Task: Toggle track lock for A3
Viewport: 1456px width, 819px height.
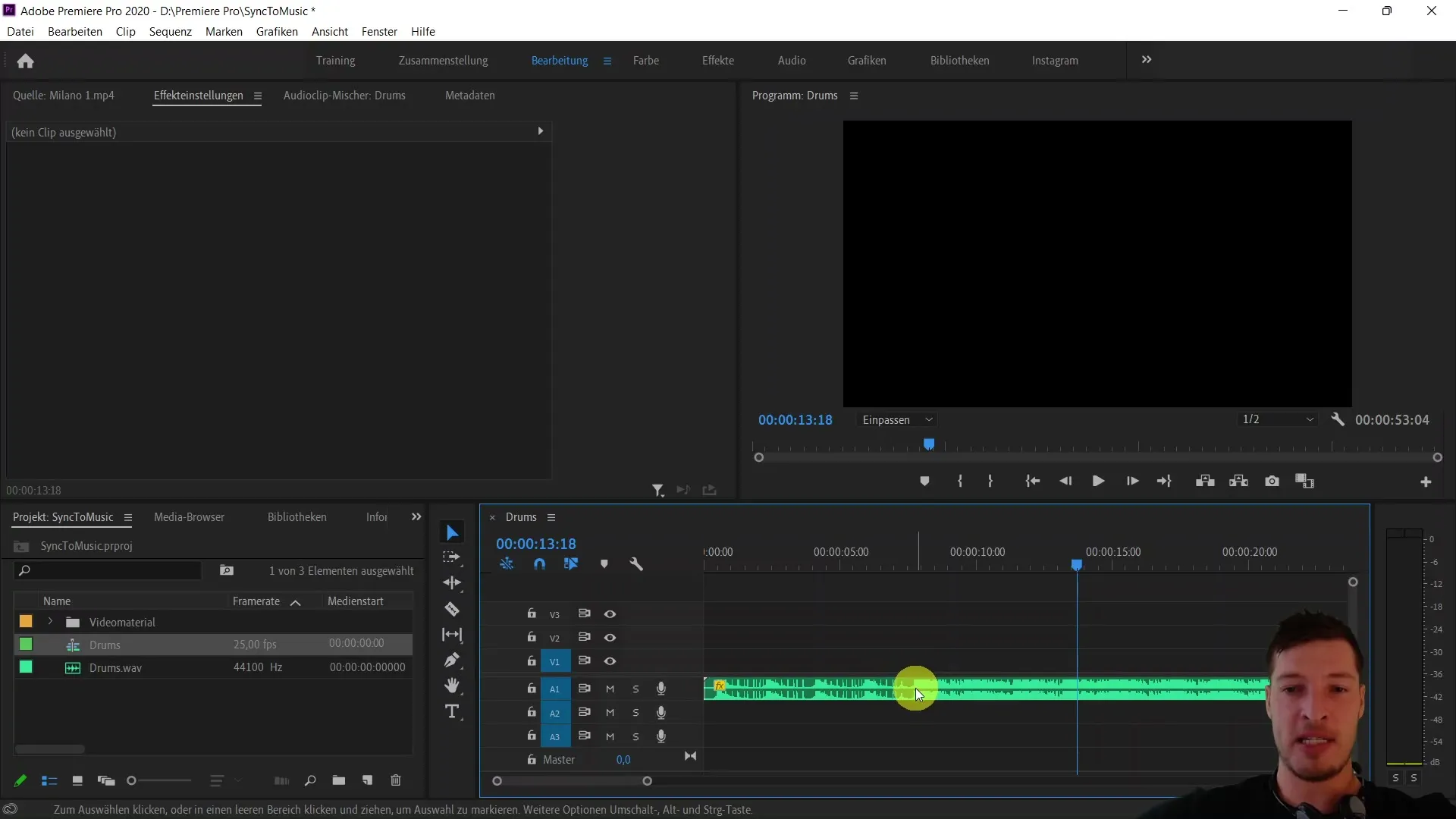Action: (x=532, y=736)
